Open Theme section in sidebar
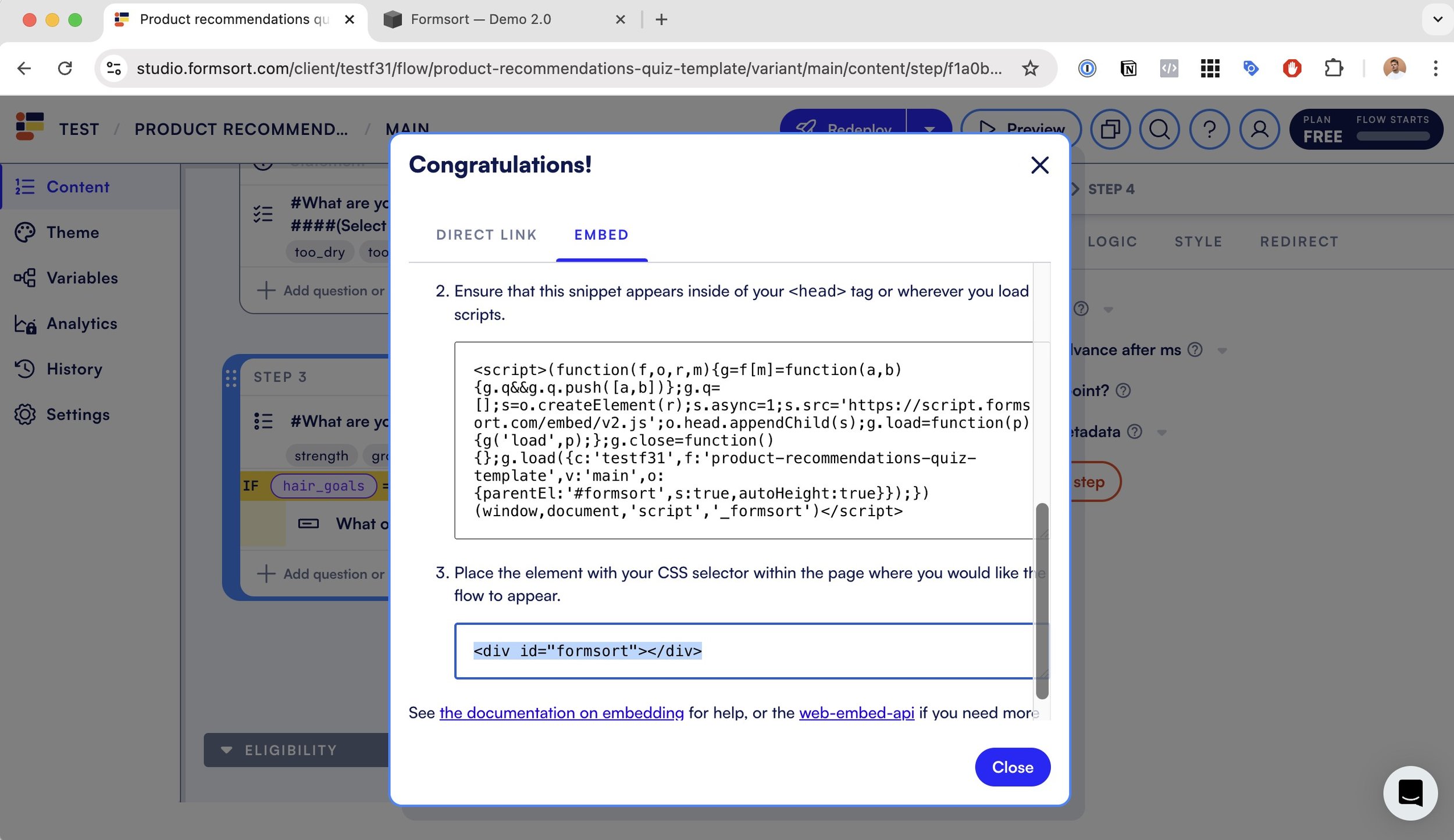This screenshot has width=1454, height=840. point(90,233)
